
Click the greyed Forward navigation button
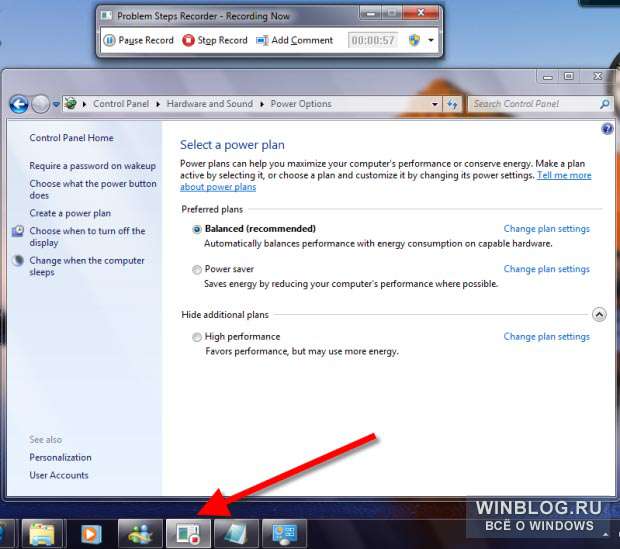pyautogui.click(x=40, y=104)
